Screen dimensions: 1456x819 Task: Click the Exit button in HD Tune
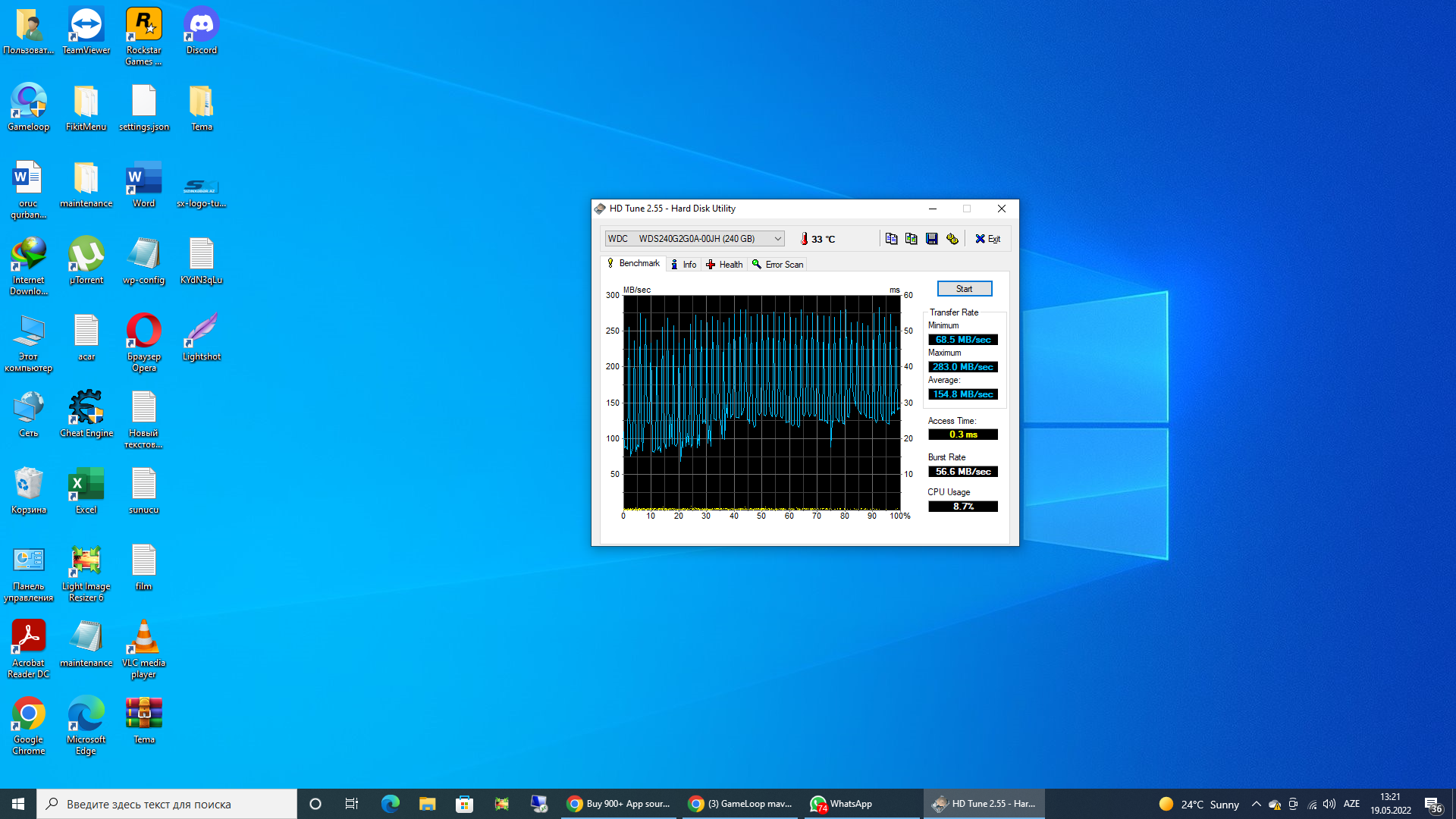point(987,239)
